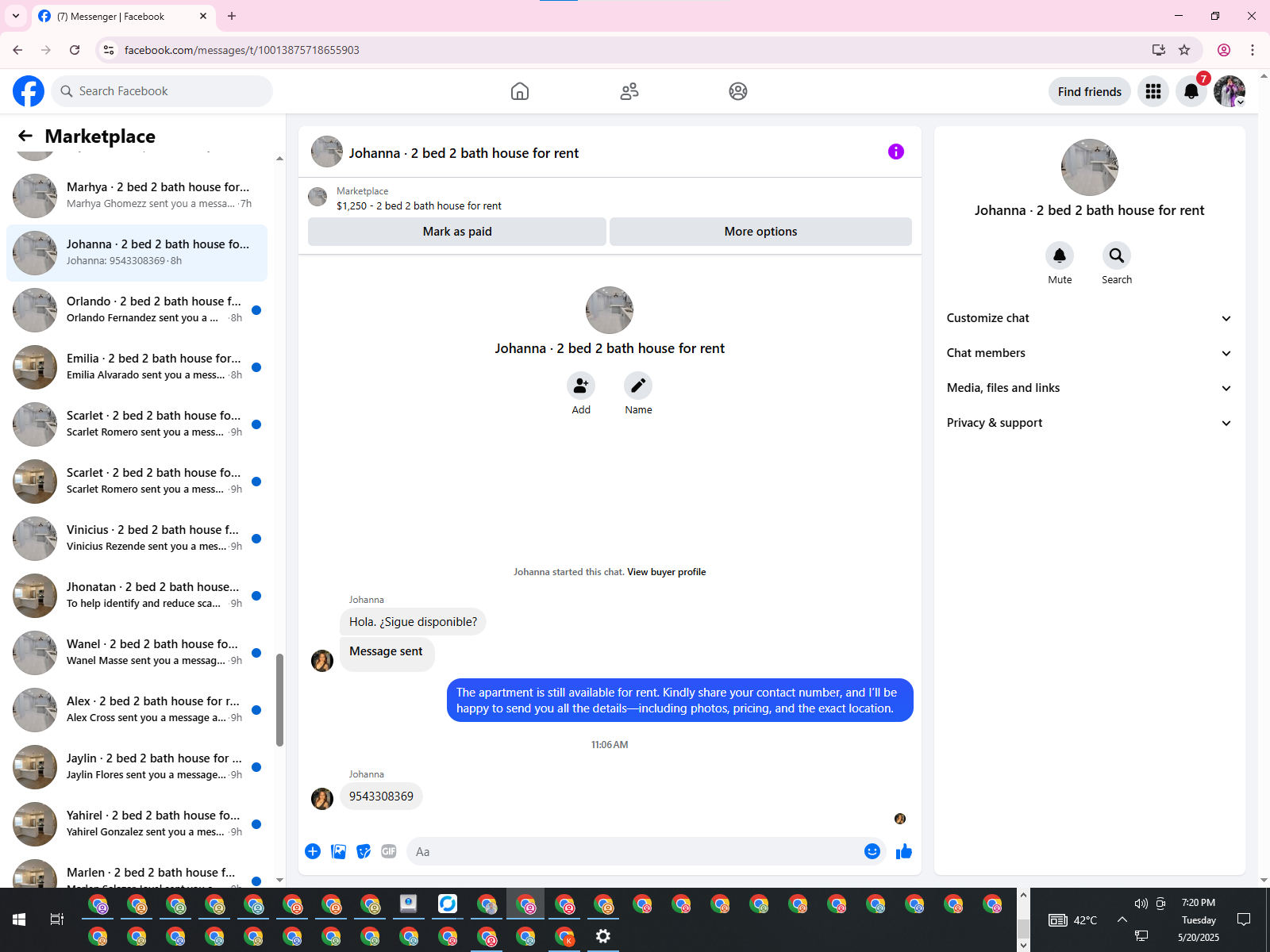
Task: Click the Hola. ¿Sigue disponible? message
Action: click(x=413, y=622)
